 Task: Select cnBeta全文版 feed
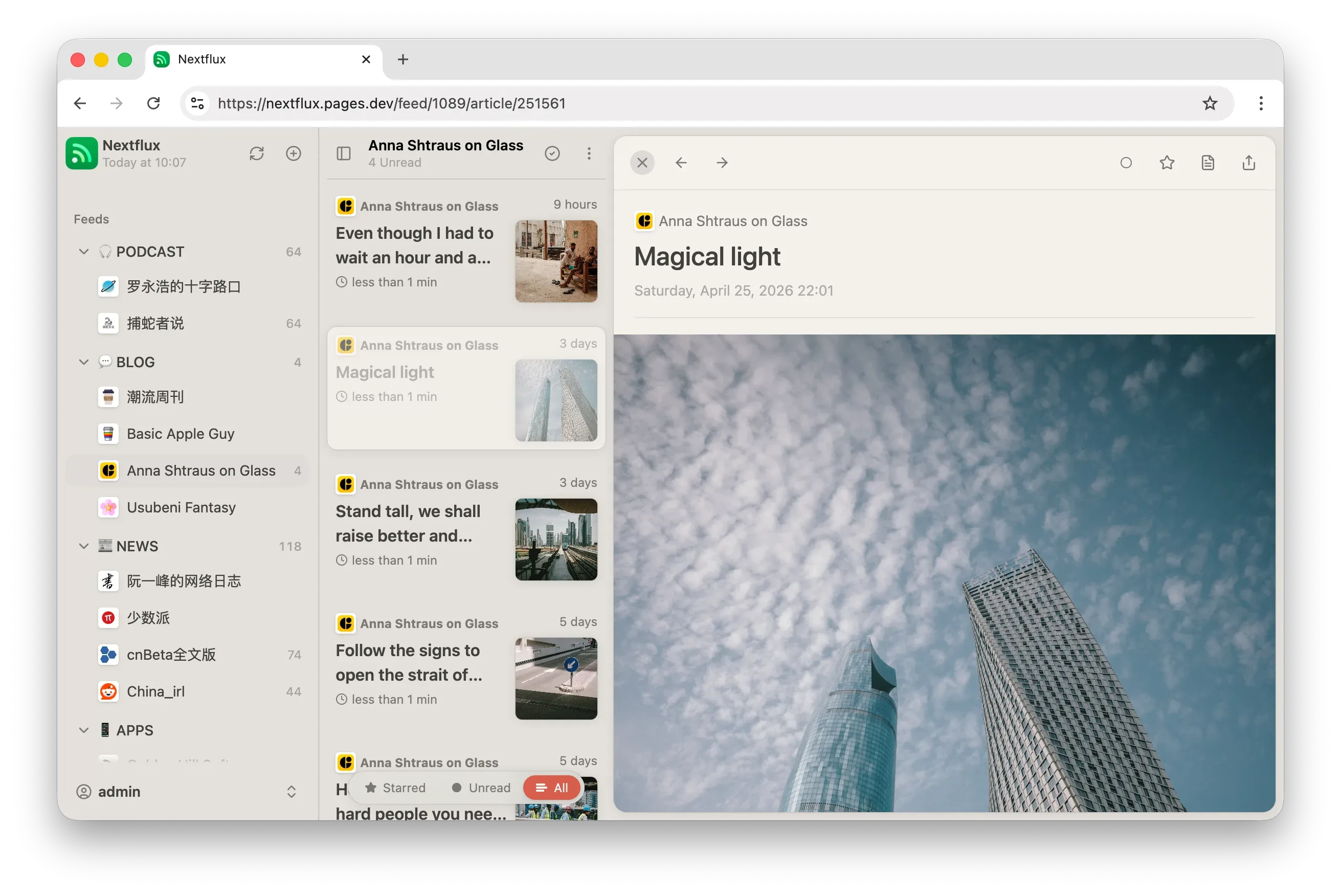pos(187,655)
